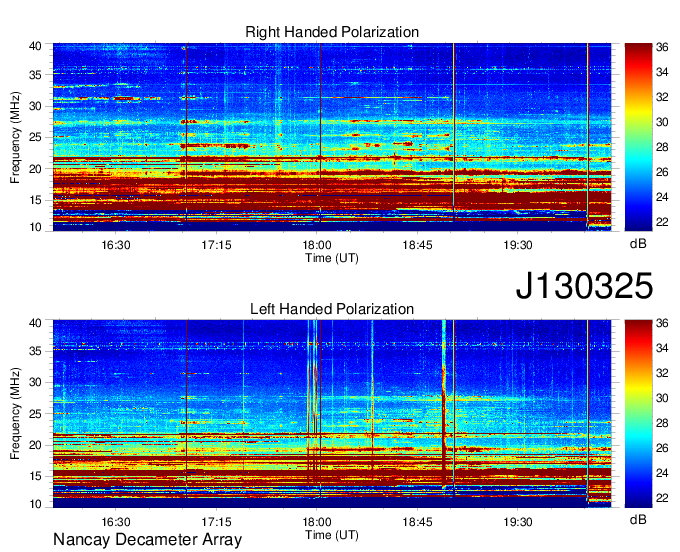
Task: Click the 25 MHz tick of top plot
Action: (x=35, y=137)
